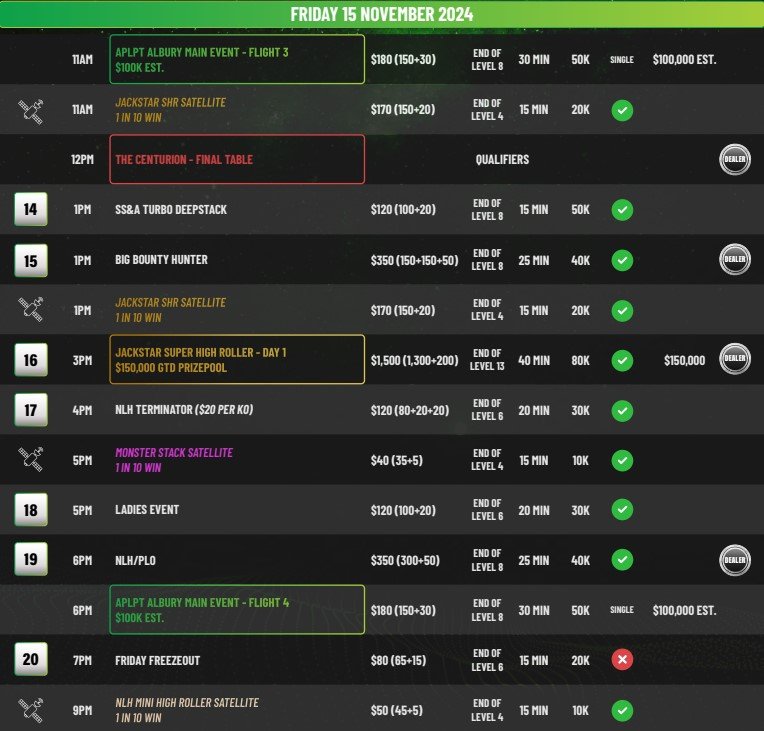Open event number 20 badge

pos(30,660)
